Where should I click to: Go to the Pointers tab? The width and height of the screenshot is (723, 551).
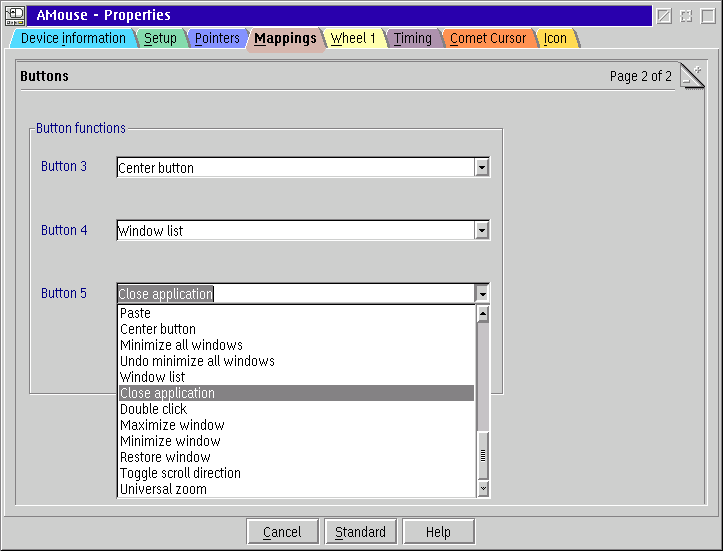click(x=217, y=38)
